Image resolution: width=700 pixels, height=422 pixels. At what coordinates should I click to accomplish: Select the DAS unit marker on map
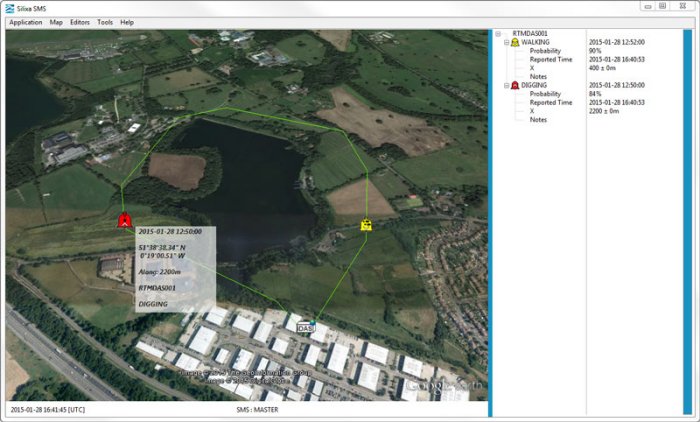coord(306,327)
